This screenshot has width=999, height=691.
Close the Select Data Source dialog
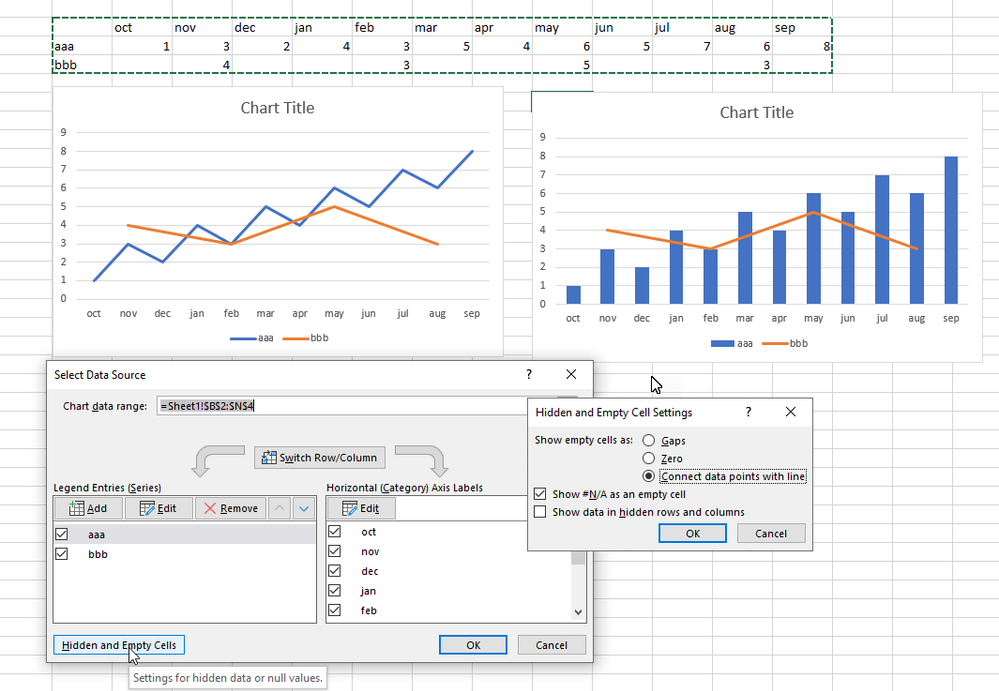click(x=571, y=374)
